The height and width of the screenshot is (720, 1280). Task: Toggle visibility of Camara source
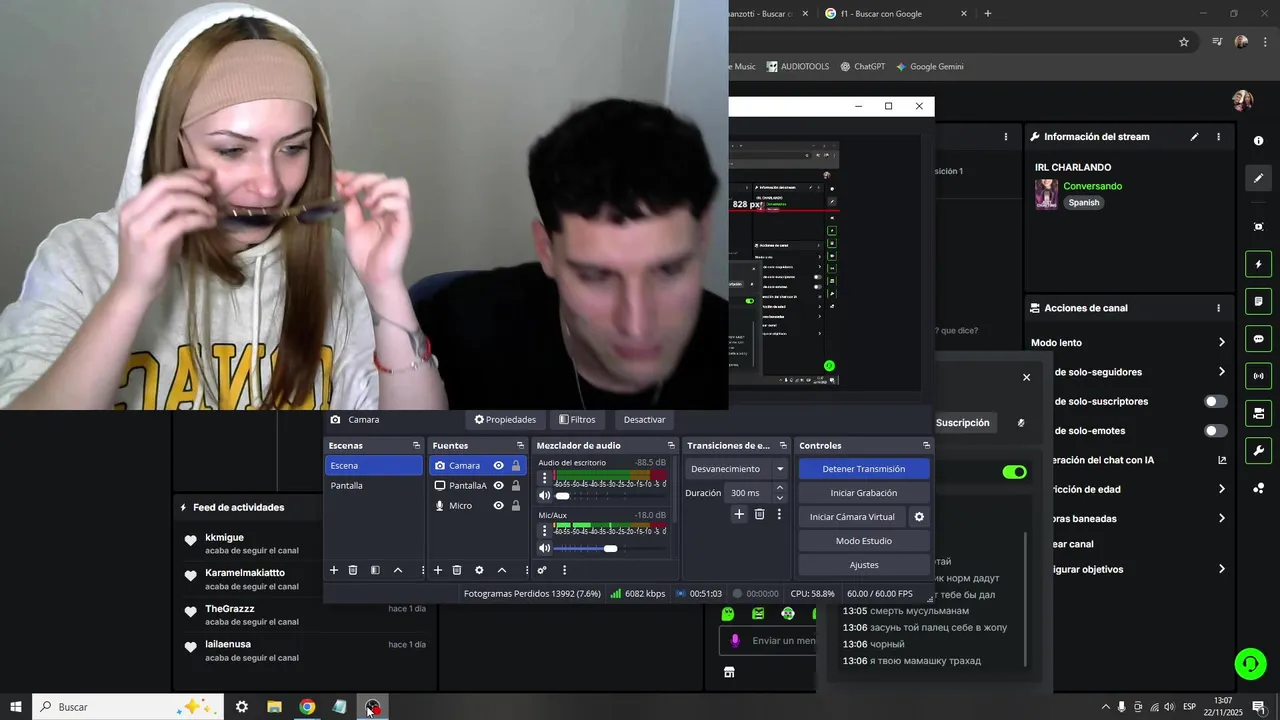pyautogui.click(x=498, y=466)
